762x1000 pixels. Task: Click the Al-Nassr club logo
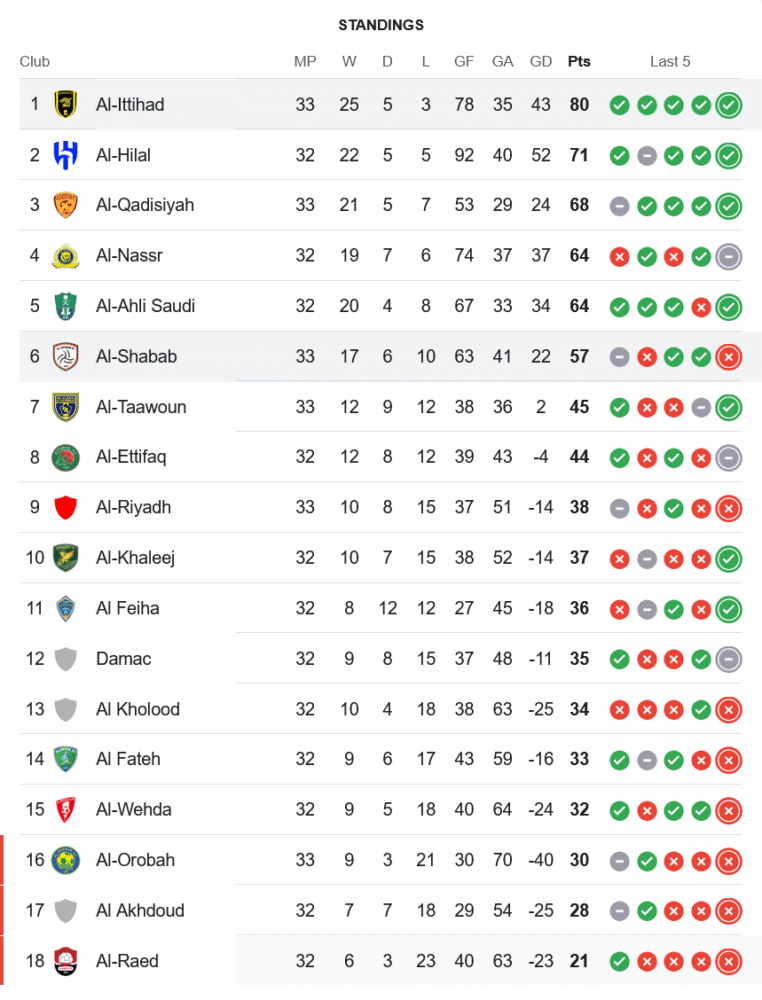pos(66,255)
